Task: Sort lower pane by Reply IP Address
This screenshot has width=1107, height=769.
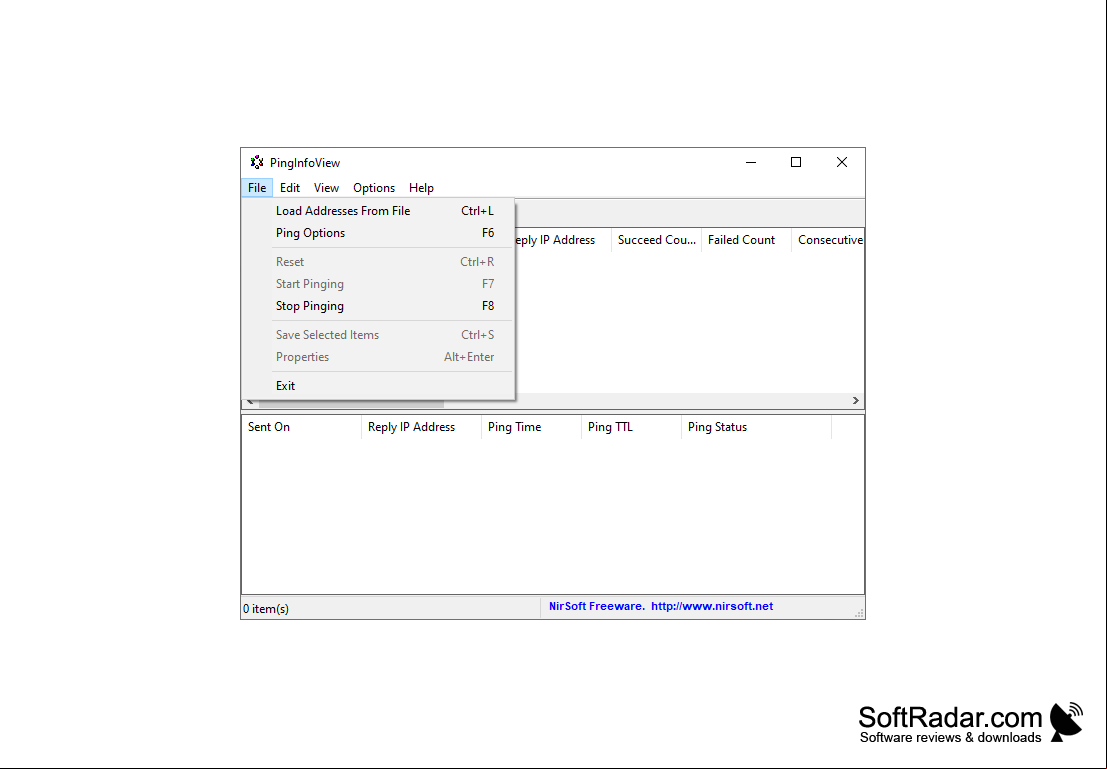Action: point(421,427)
